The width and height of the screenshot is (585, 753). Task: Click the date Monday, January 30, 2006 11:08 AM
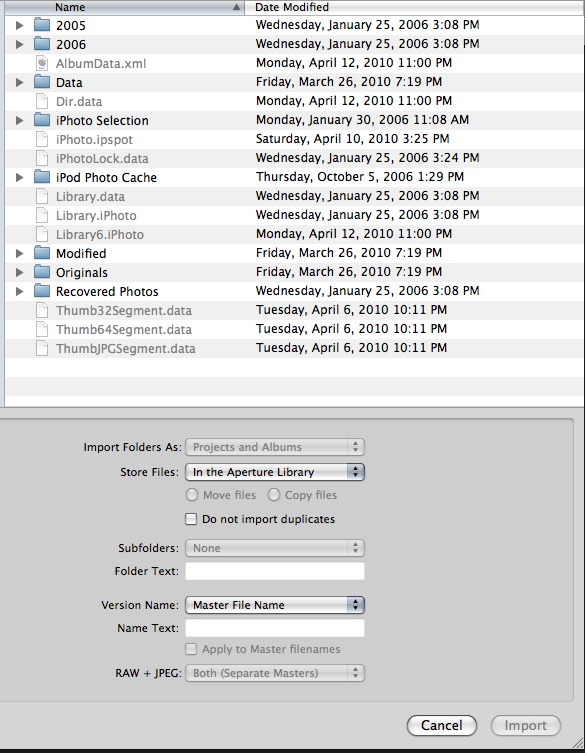(362, 120)
